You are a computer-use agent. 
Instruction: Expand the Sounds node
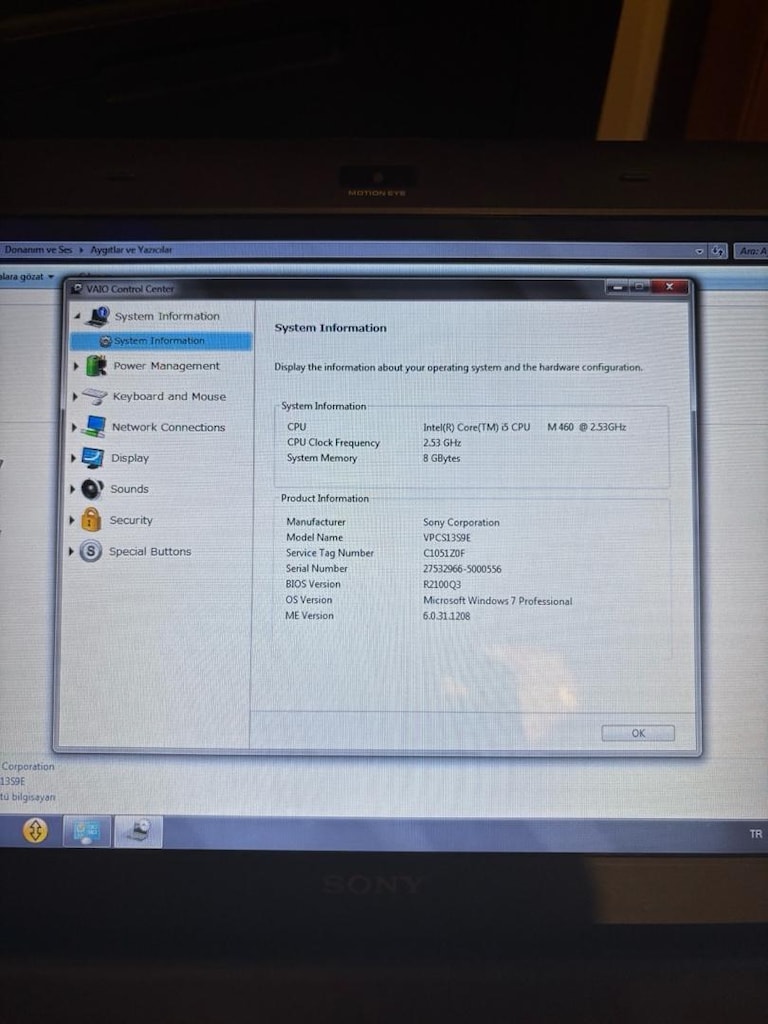[72, 488]
